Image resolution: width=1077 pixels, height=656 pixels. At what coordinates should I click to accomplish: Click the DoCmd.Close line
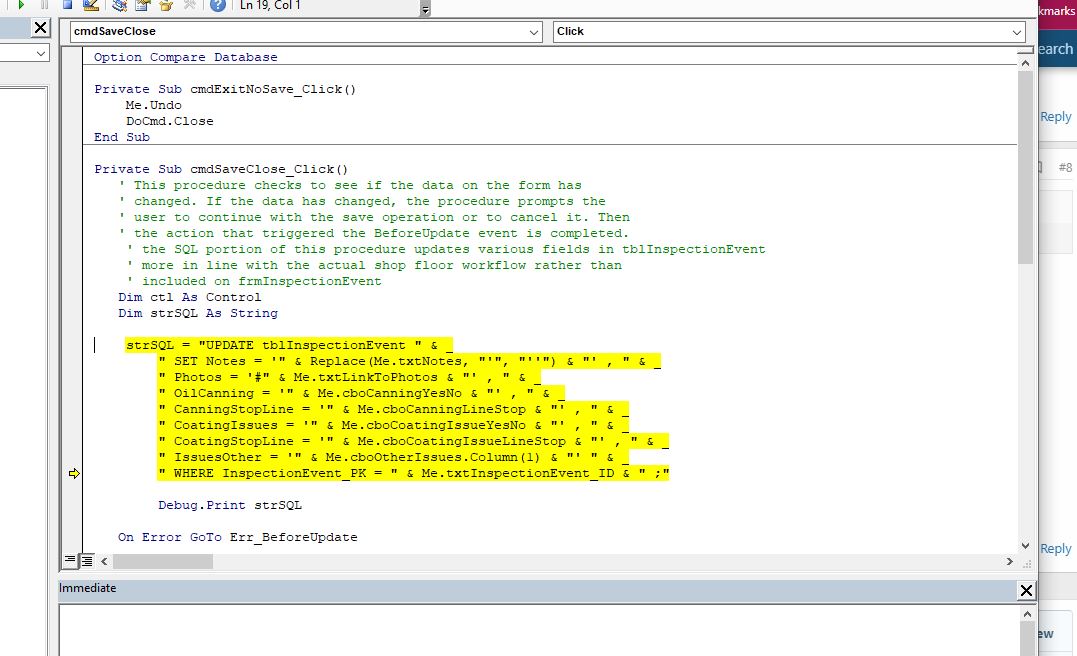click(x=170, y=121)
